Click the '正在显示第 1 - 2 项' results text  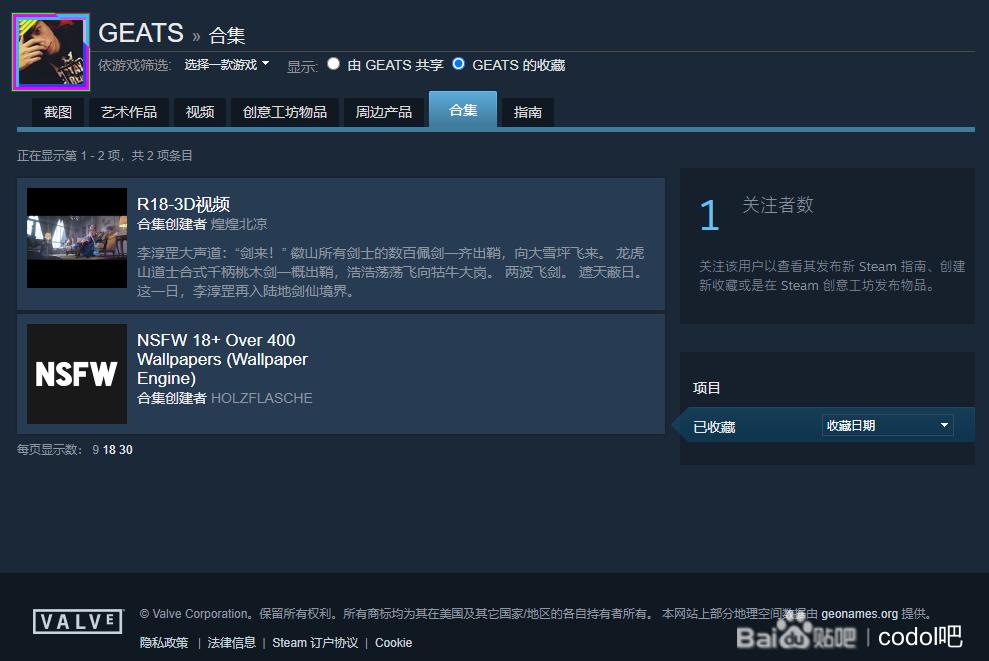105,155
